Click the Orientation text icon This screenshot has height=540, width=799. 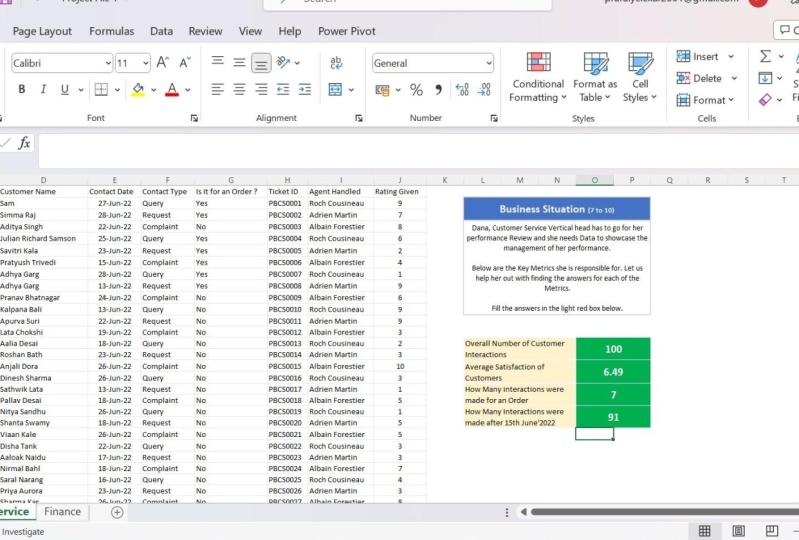(283, 63)
